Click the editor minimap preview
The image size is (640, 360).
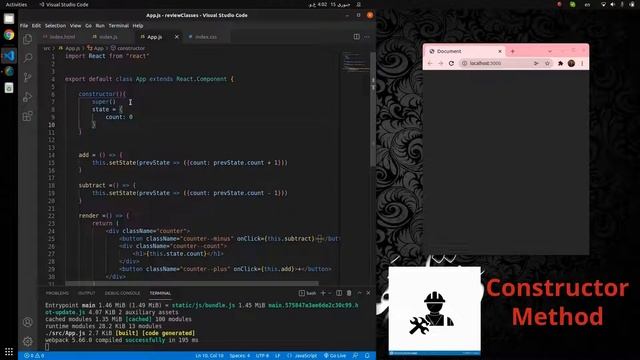click(x=356, y=61)
